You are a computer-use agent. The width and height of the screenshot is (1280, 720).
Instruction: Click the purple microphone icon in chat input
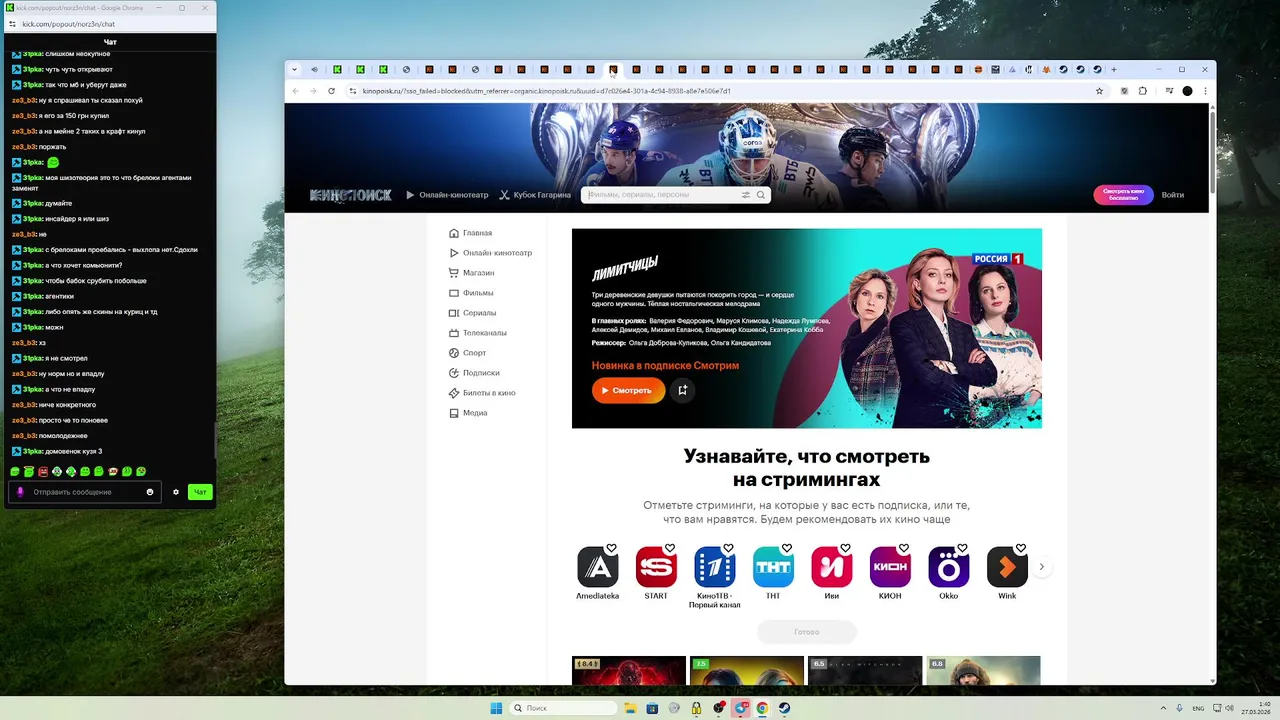click(20, 492)
